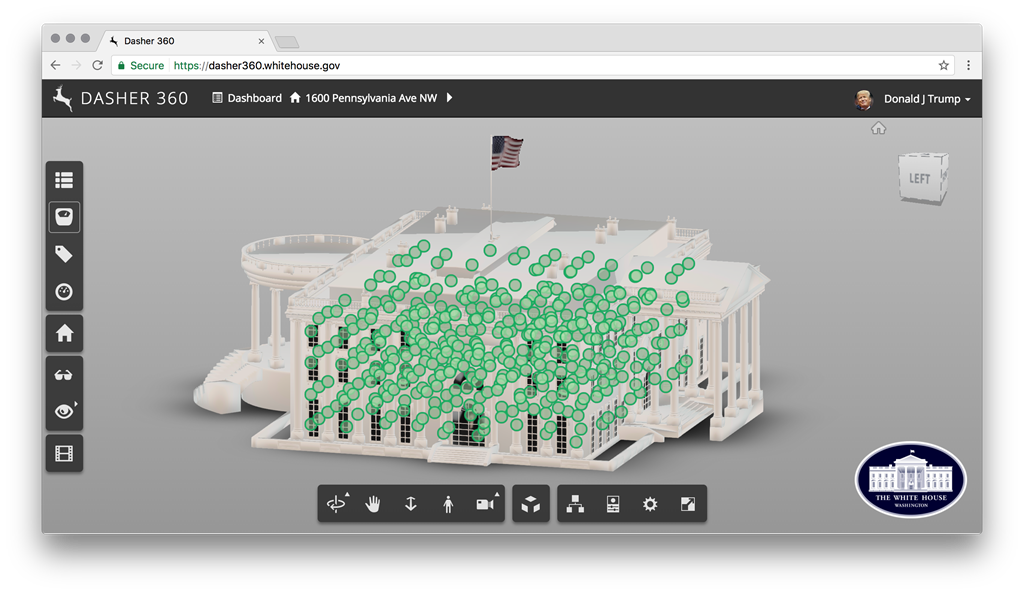The height and width of the screenshot is (594, 1024).
Task: Toggle the sunglasses display mode
Action: click(x=64, y=375)
